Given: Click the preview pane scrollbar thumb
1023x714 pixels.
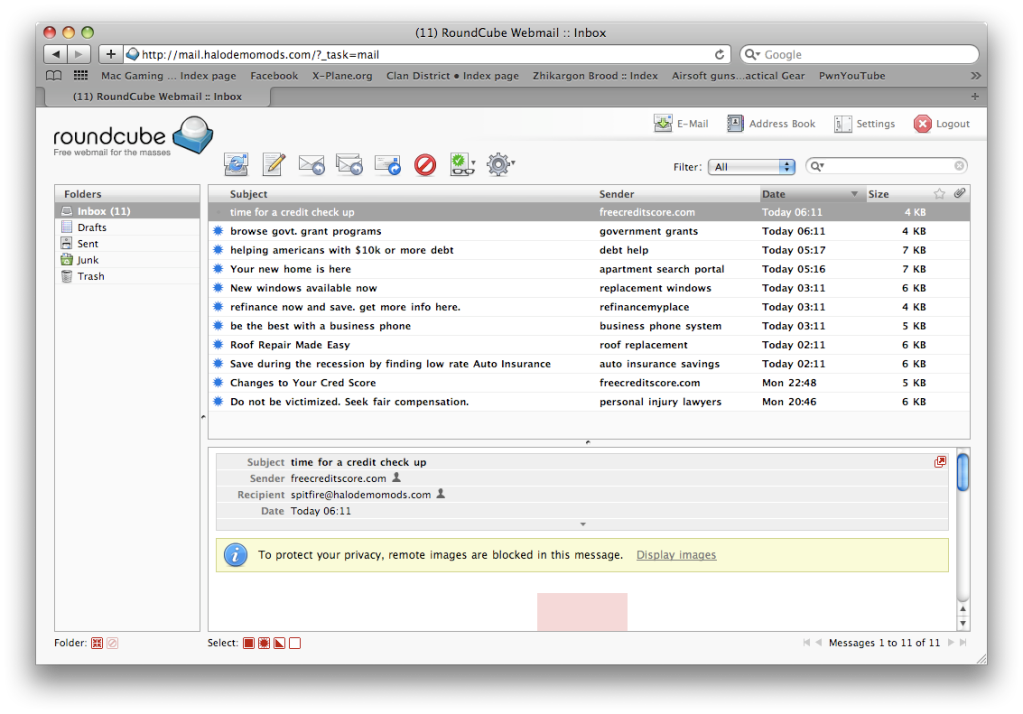Looking at the screenshot, I should click(962, 471).
